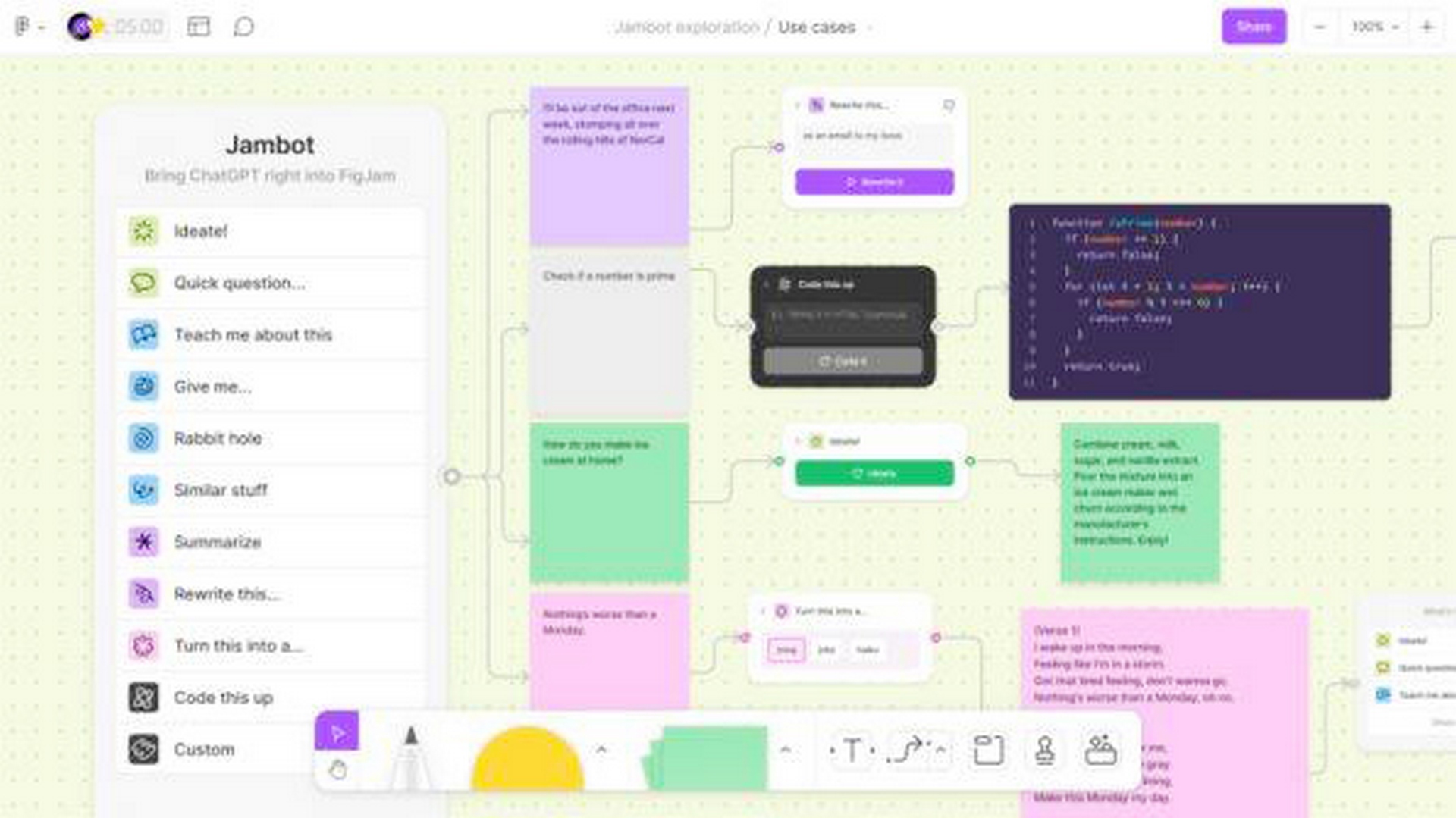The height and width of the screenshot is (818, 1456).
Task: Open the layout panel icon
Action: coord(199,27)
